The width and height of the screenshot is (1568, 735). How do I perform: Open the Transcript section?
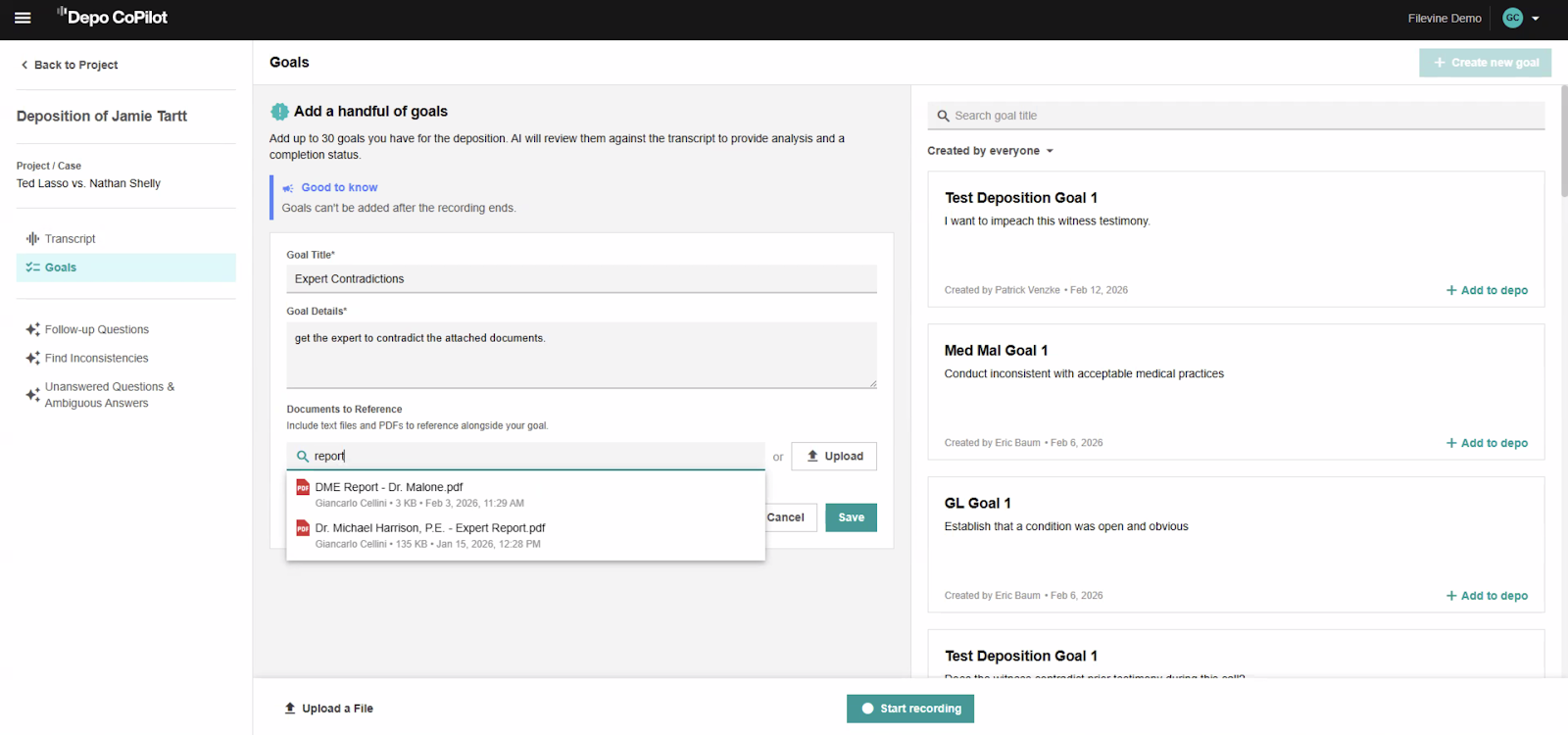click(70, 239)
